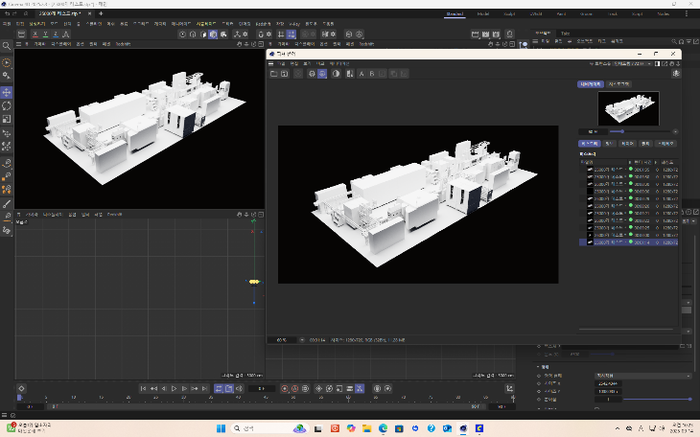Toggle the record keyframe button in timeline
Screen dimensions: 700x437
[284, 388]
